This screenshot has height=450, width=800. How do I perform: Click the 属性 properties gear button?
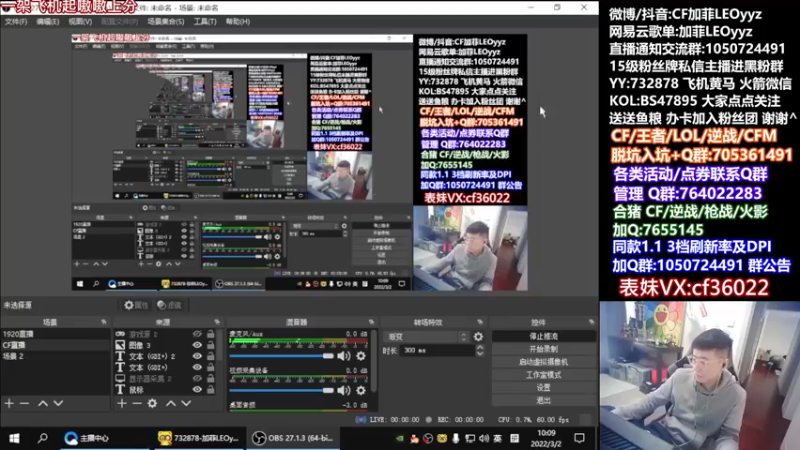tap(136, 305)
